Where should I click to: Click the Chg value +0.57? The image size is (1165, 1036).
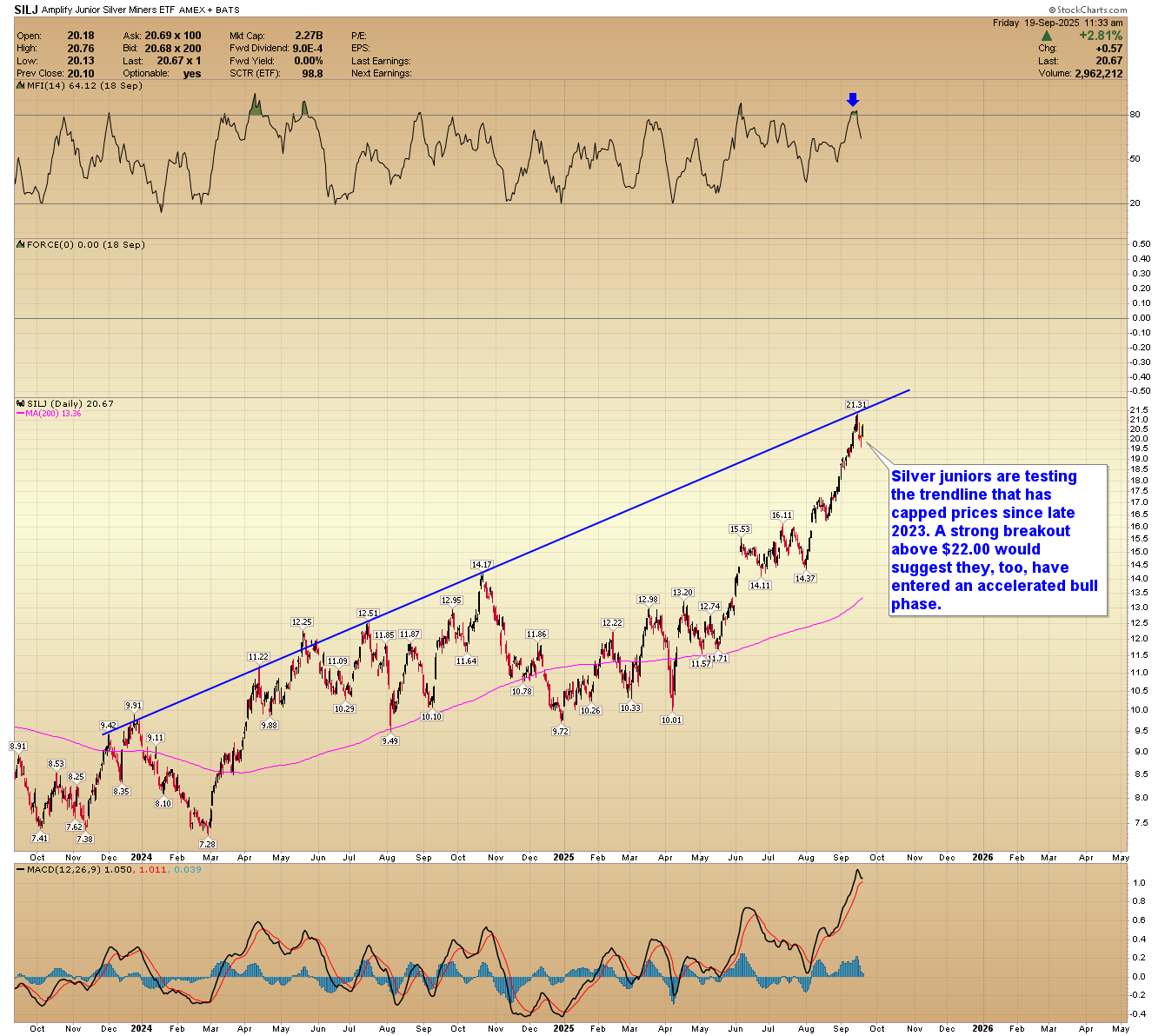click(x=1108, y=49)
